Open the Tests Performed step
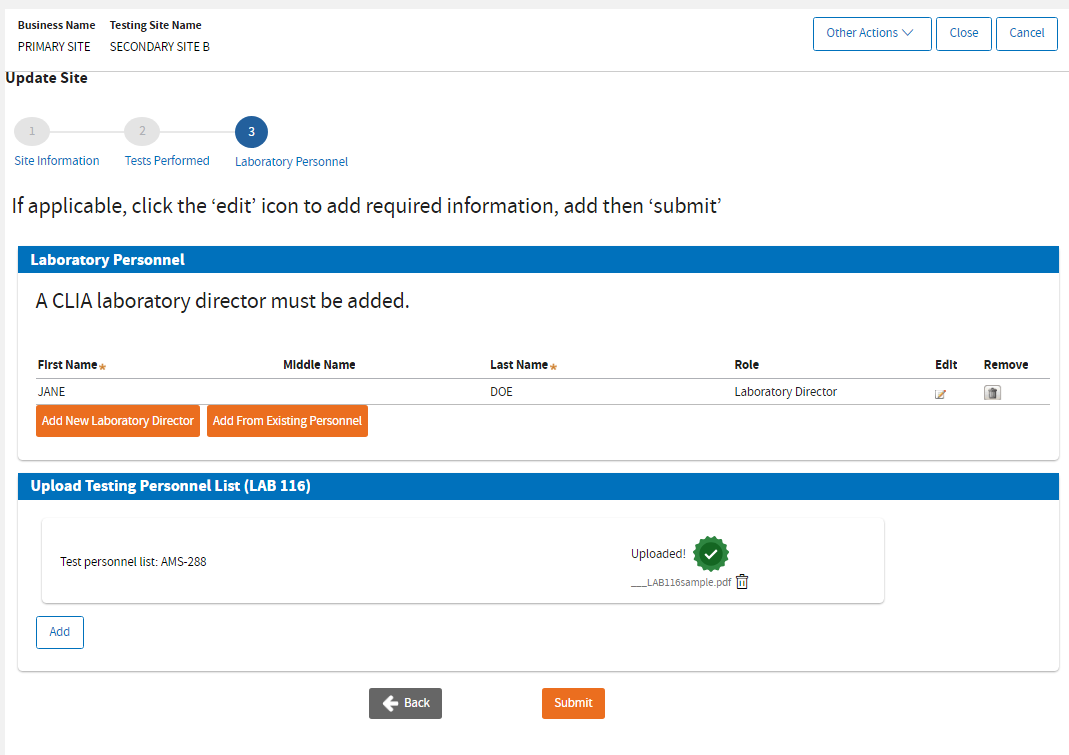 (167, 161)
